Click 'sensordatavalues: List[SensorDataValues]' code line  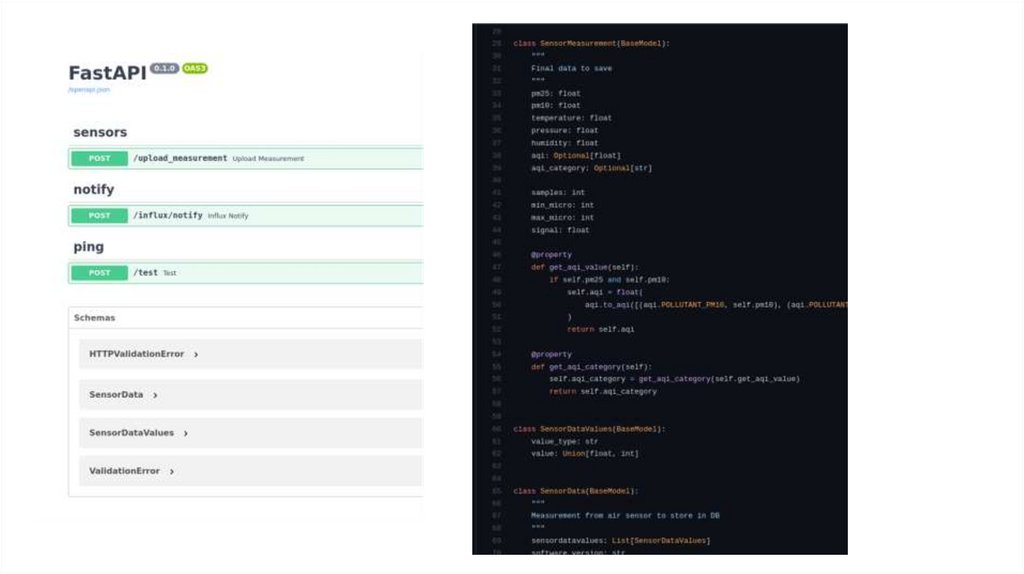point(621,541)
